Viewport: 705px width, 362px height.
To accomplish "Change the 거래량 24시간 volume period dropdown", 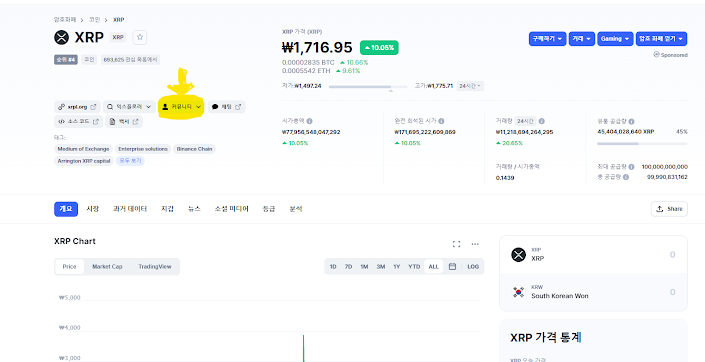I will [525, 121].
